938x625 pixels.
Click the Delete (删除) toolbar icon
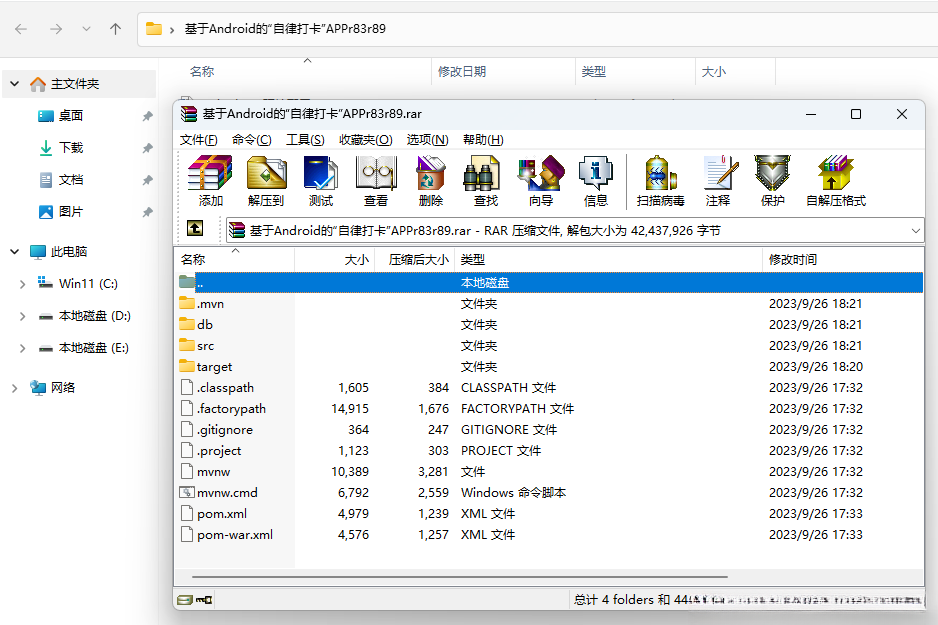(431, 180)
